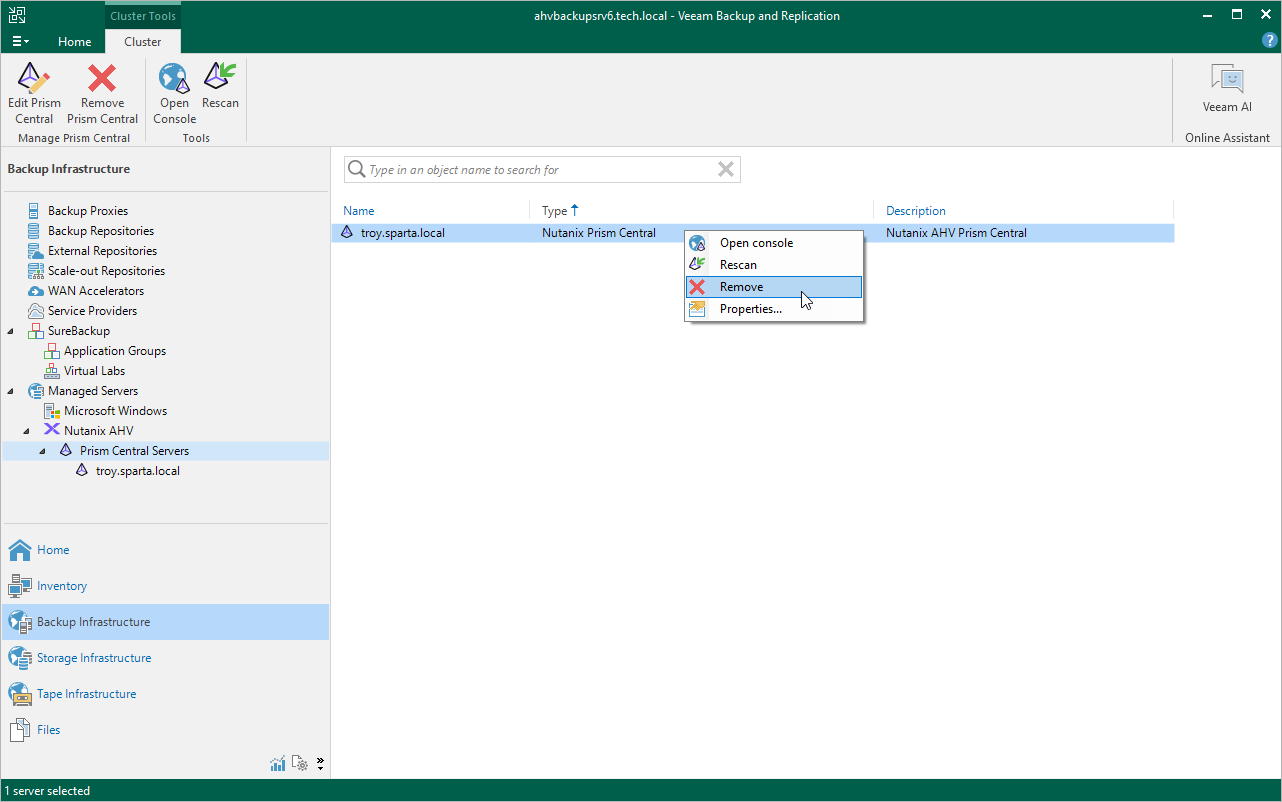Viewport: 1282px width, 802px height.
Task: Expand navigation pane overflow chevron
Action: pyautogui.click(x=320, y=764)
